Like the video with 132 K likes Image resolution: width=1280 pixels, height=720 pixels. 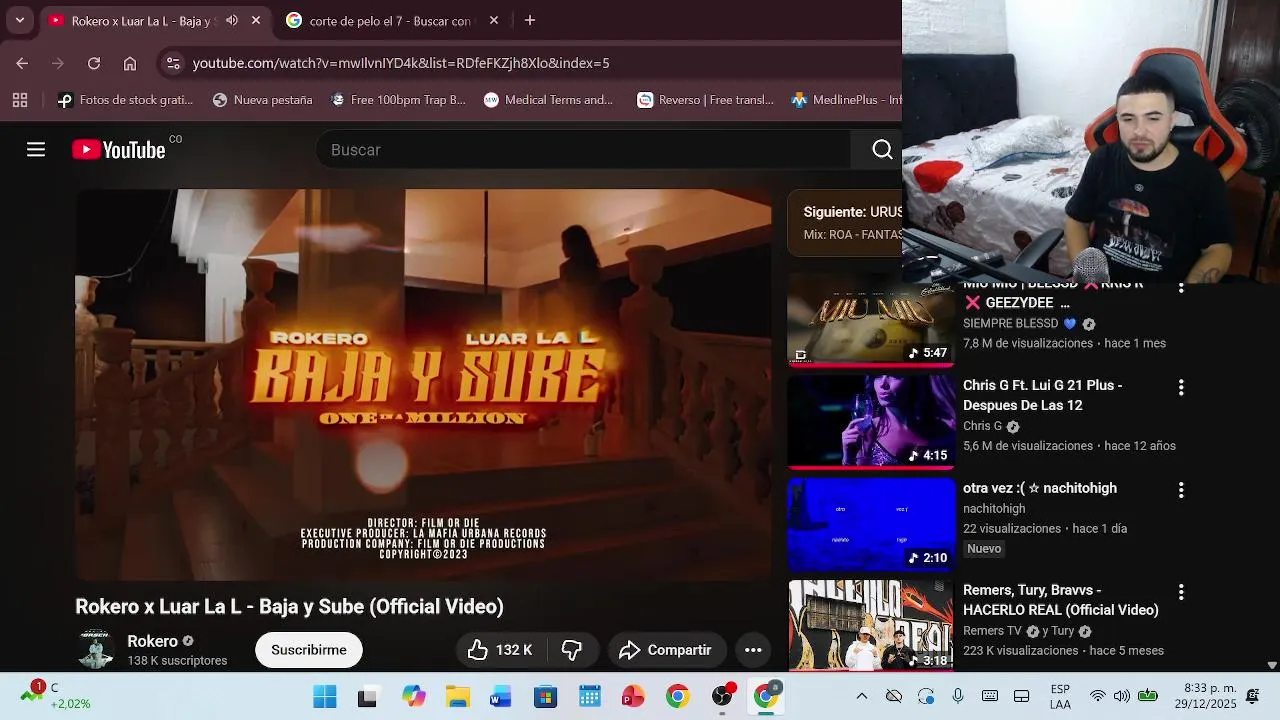pyautogui.click(x=500, y=650)
